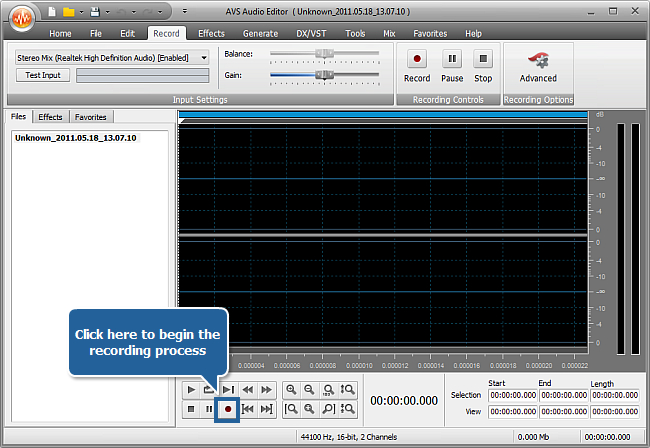This screenshot has width=650, height=448.
Task: Stop recording using the ribbon Stop button
Action: (483, 66)
